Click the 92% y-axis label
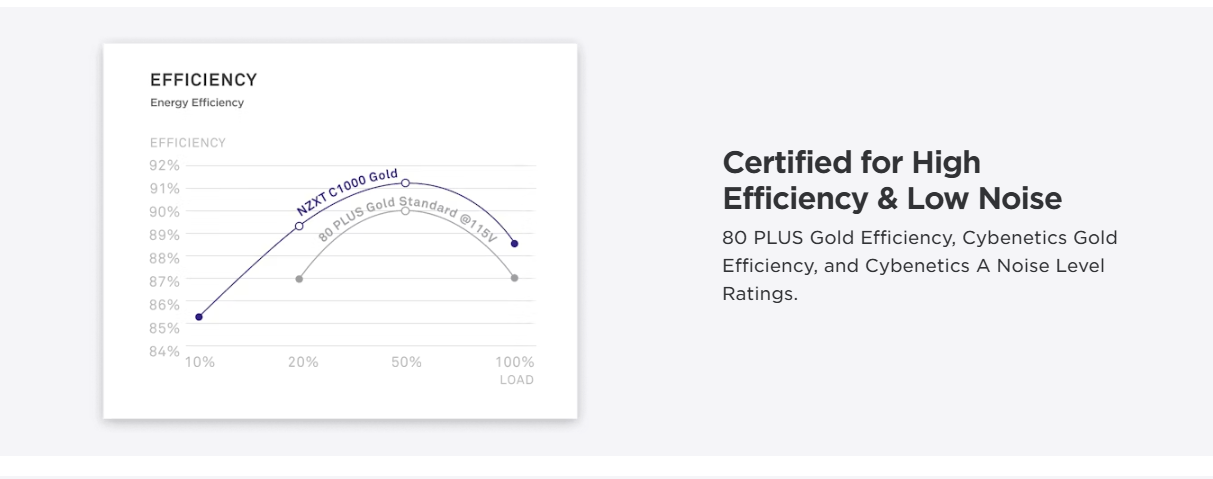Viewport: 1213px width, 479px height. coord(165,165)
